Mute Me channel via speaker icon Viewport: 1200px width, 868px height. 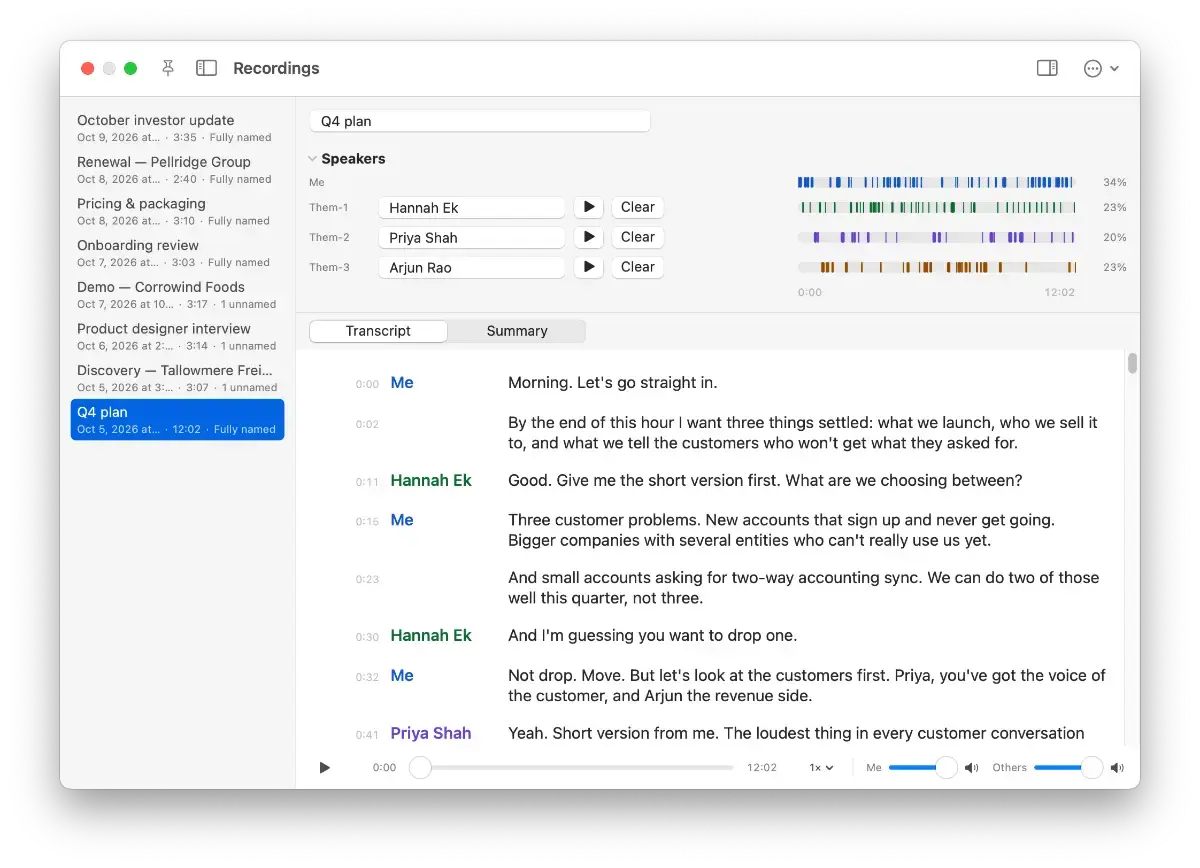tap(971, 768)
